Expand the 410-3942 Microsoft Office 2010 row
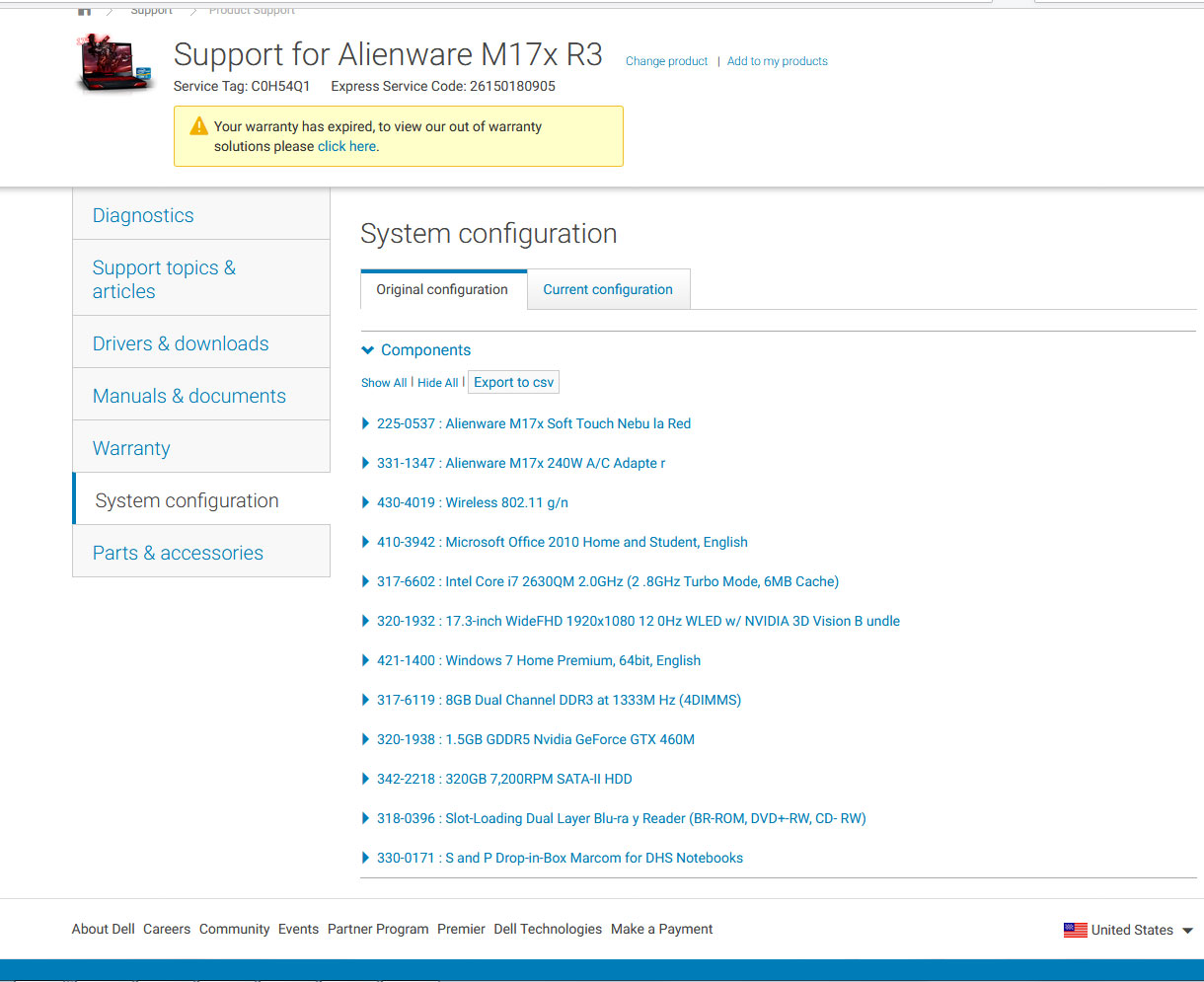The height and width of the screenshot is (982, 1204). coord(366,542)
